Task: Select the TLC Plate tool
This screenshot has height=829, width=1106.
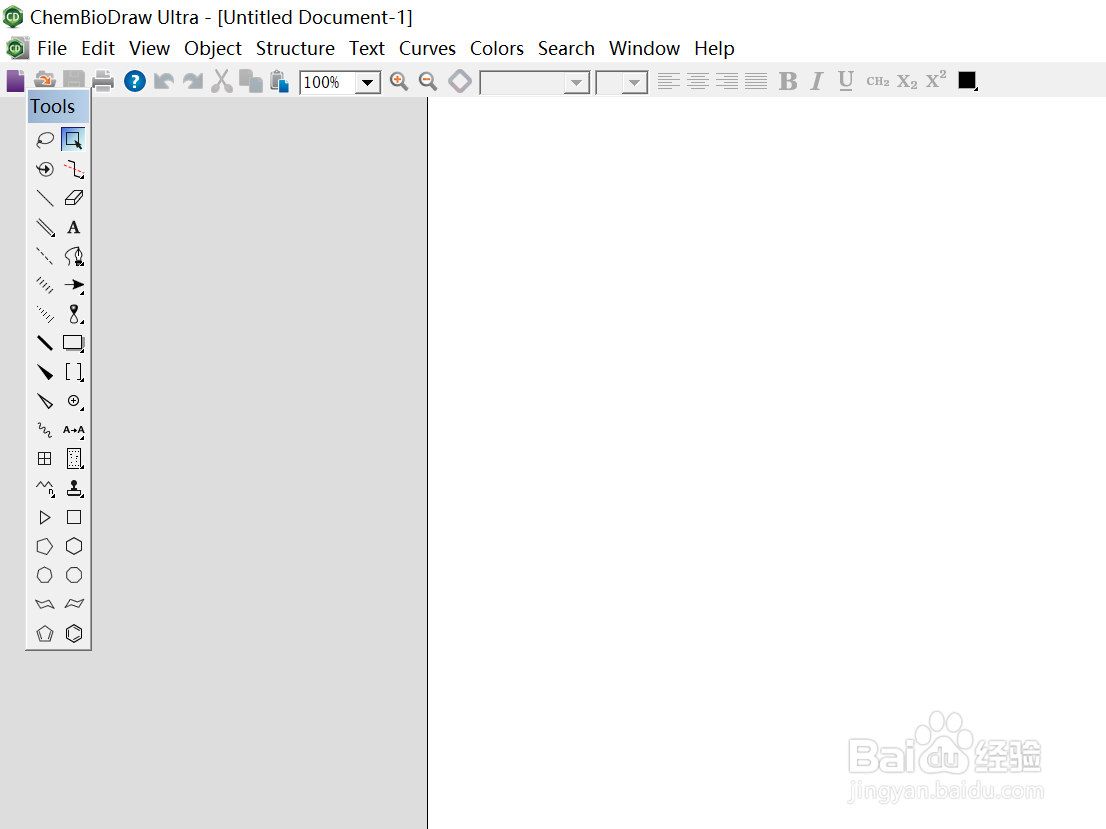Action: pyautogui.click(x=73, y=459)
